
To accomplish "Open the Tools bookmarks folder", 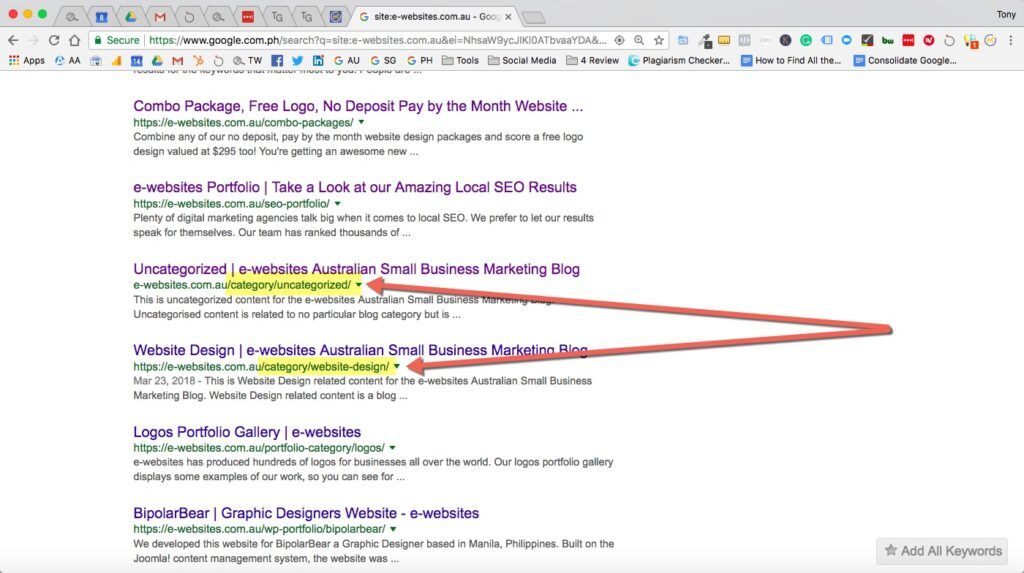I will tap(460, 60).
